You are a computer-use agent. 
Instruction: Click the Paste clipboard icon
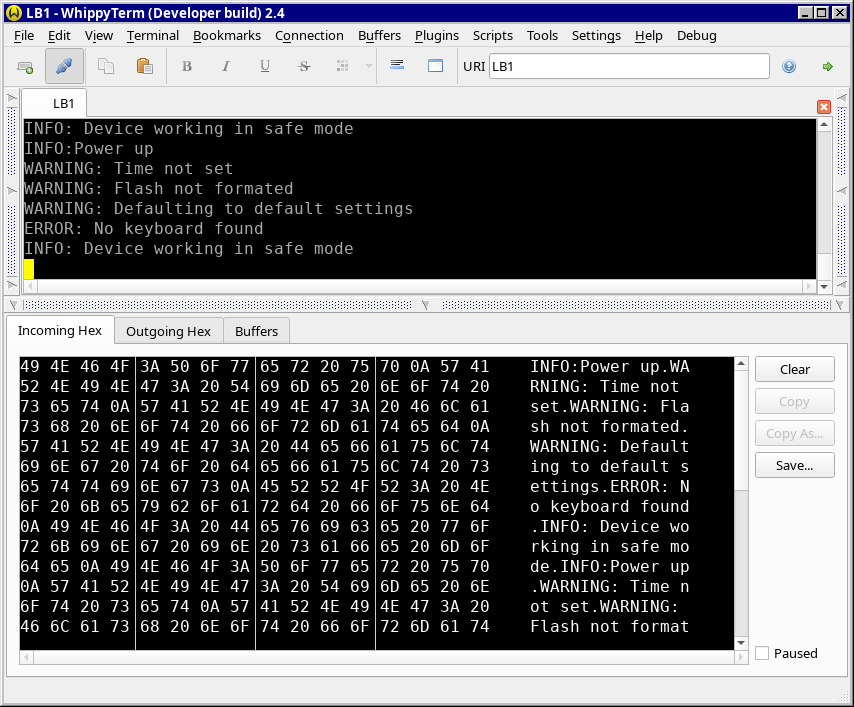pos(145,66)
